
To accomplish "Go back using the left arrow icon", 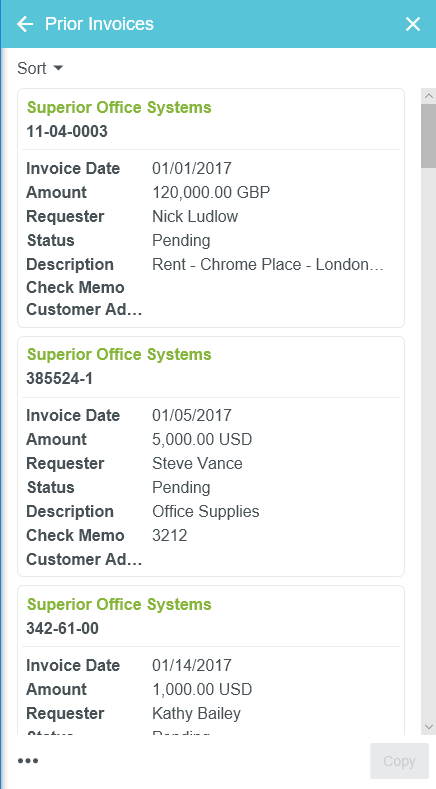I will click(x=25, y=24).
